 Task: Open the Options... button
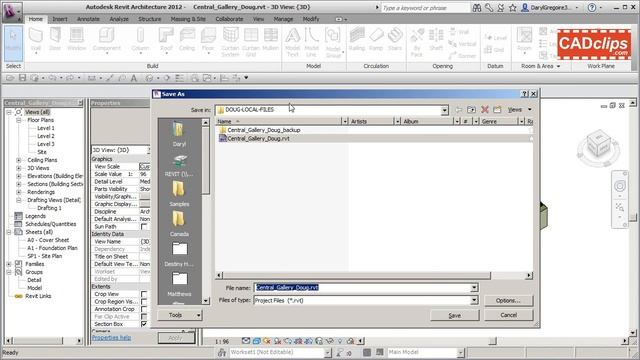[509, 300]
